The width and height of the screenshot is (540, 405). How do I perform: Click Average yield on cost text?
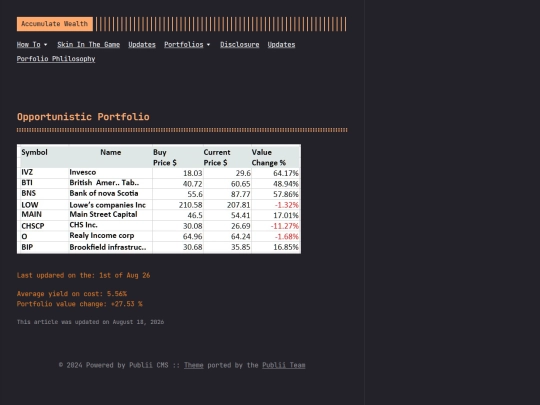click(72, 294)
